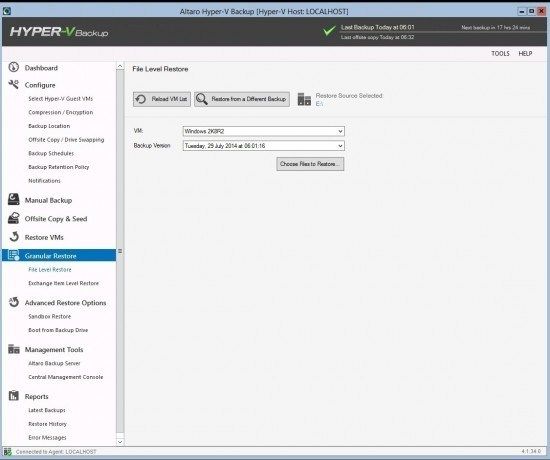The height and width of the screenshot is (460, 550).
Task: Click the Next backup countdown text
Action: pyautogui.click(x=496, y=27)
